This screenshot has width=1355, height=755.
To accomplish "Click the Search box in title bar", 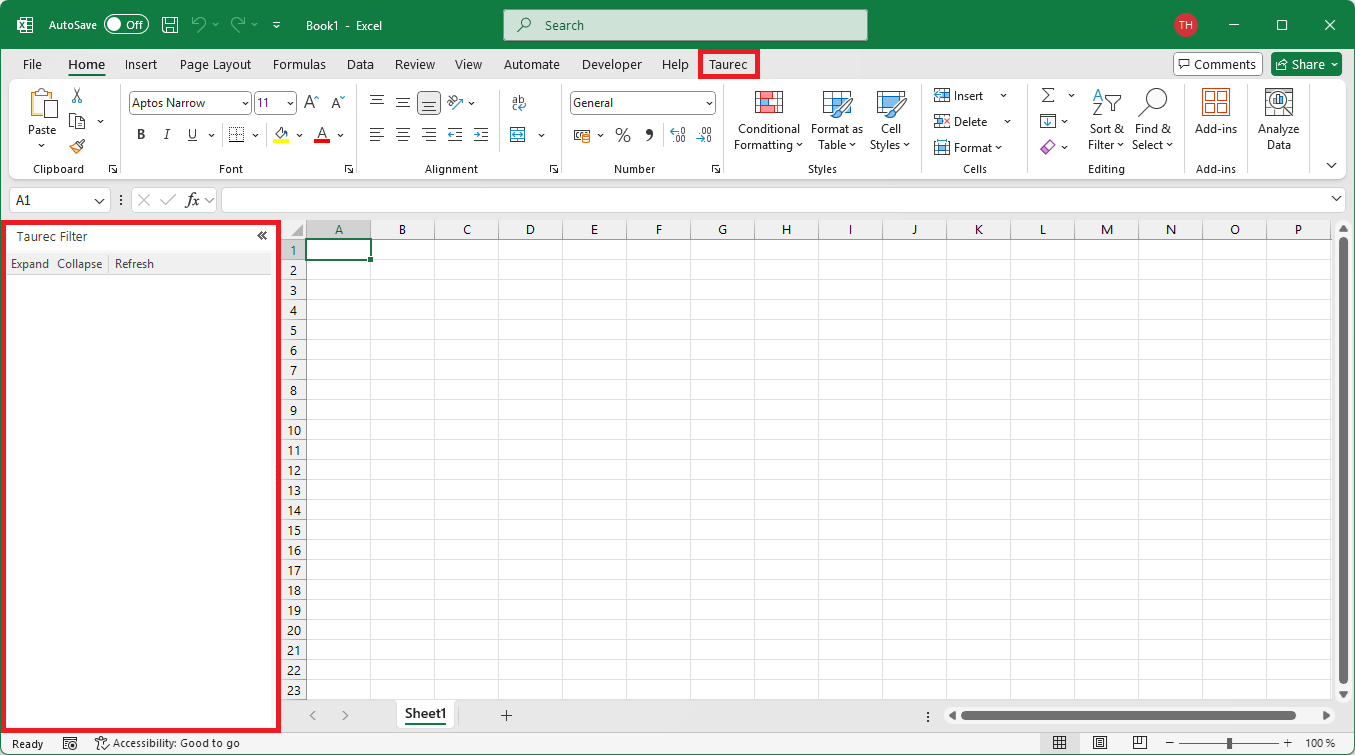I will (x=685, y=25).
